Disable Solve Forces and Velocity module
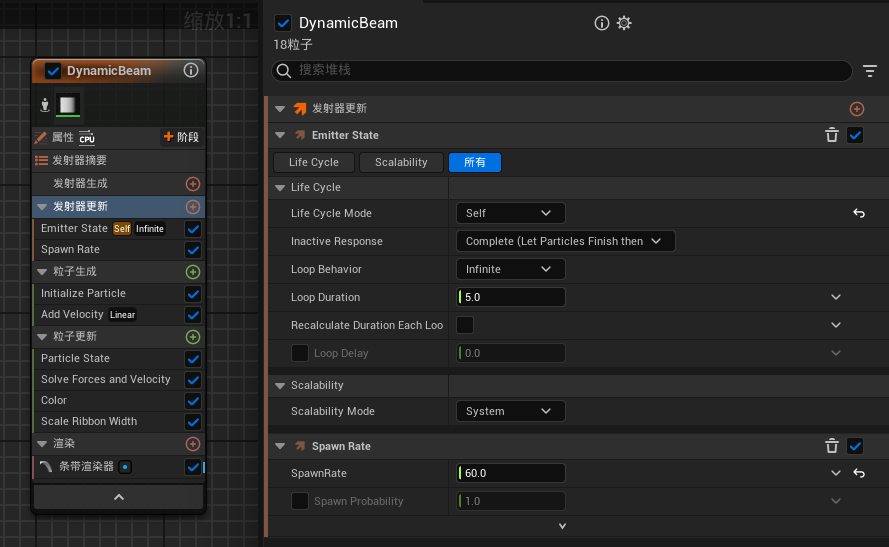Screen dimensions: 889x547 pos(193,380)
